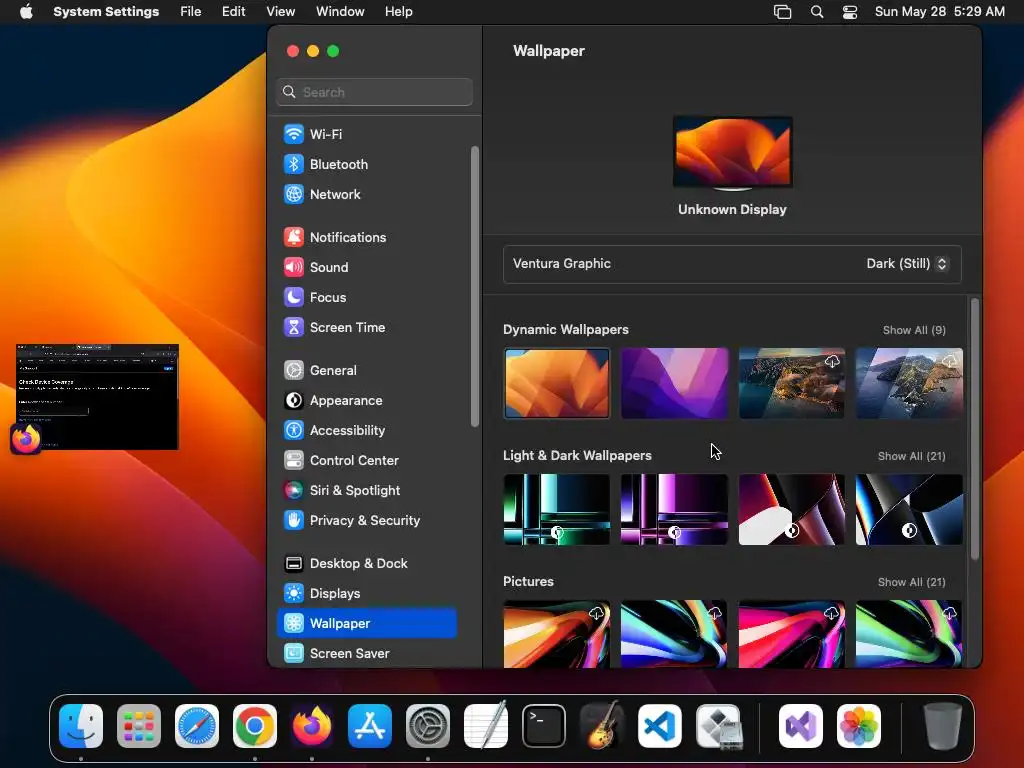This screenshot has width=1024, height=768.
Task: Open App Store from the Dock
Action: click(370, 726)
